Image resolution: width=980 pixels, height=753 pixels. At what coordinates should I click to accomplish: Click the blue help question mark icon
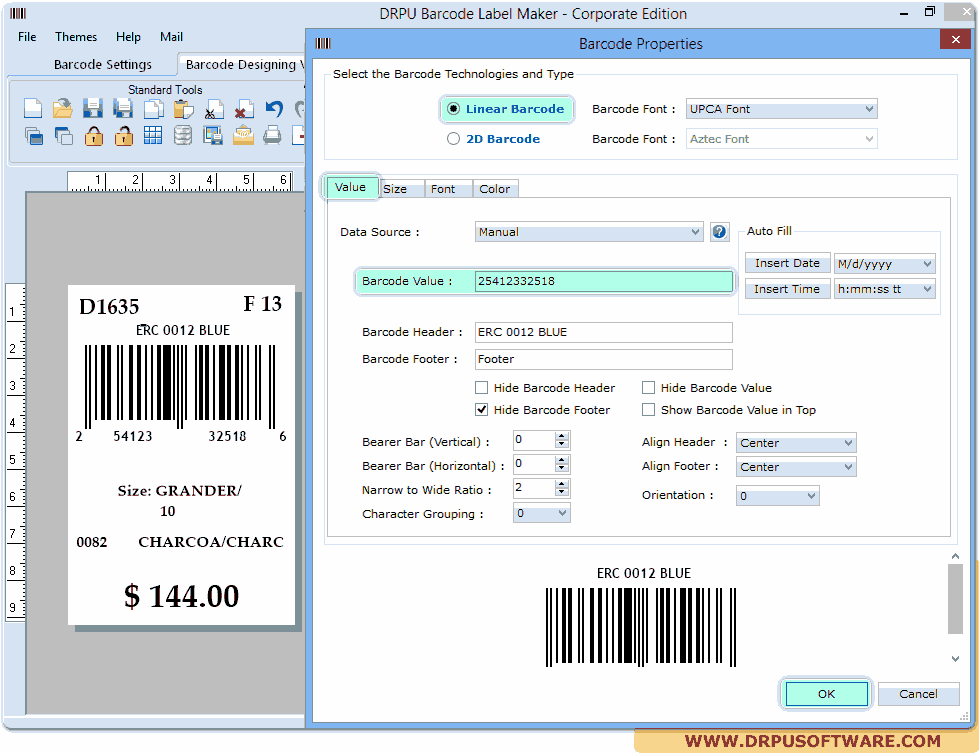tap(719, 232)
